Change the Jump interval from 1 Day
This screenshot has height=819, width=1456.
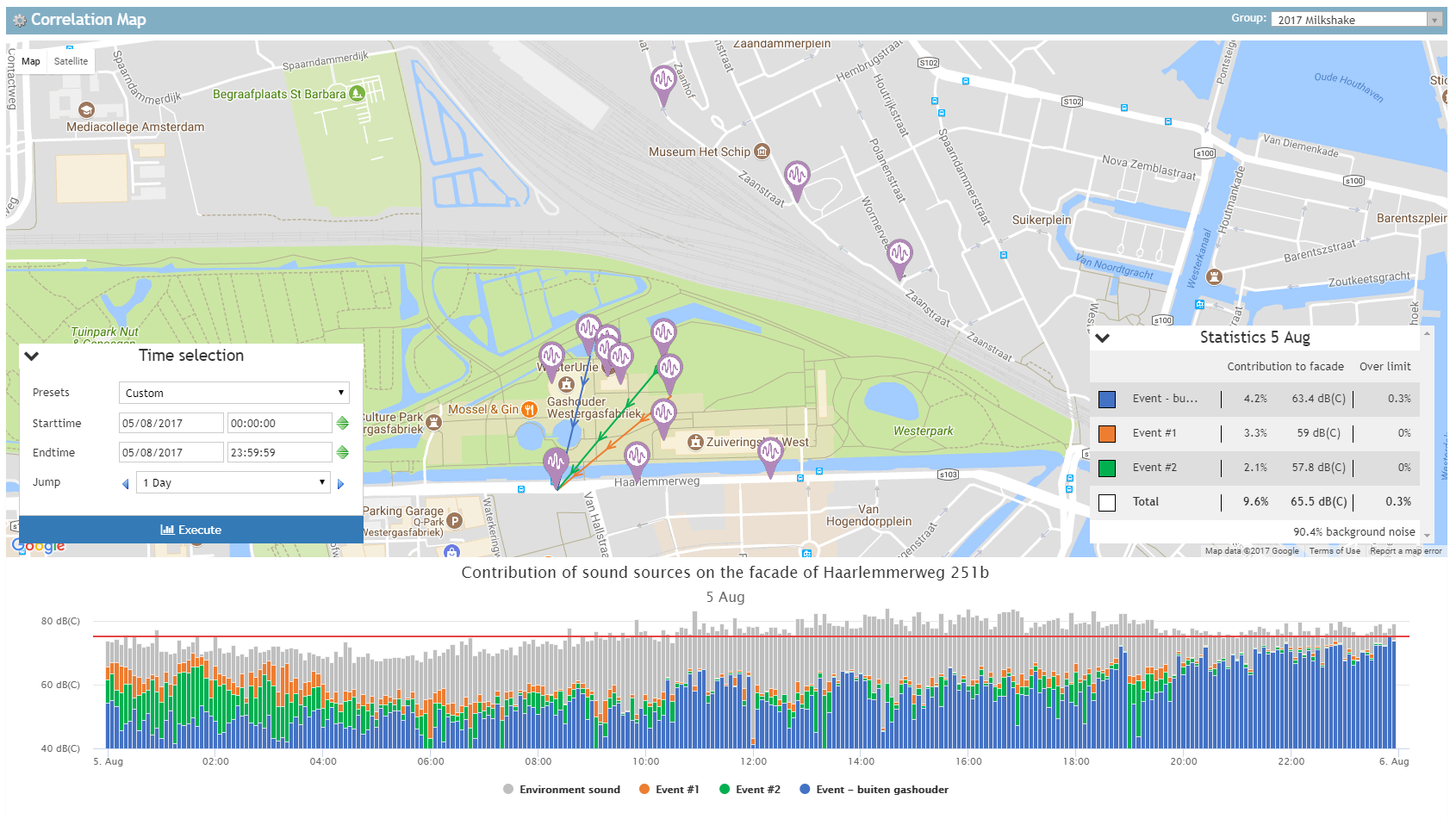(x=233, y=482)
